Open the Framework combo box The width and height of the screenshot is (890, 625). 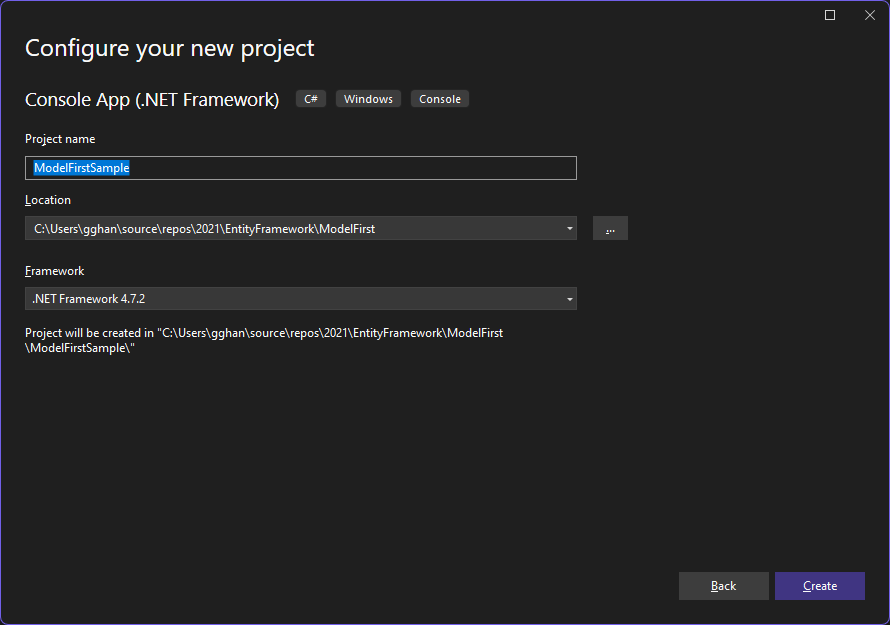click(300, 298)
